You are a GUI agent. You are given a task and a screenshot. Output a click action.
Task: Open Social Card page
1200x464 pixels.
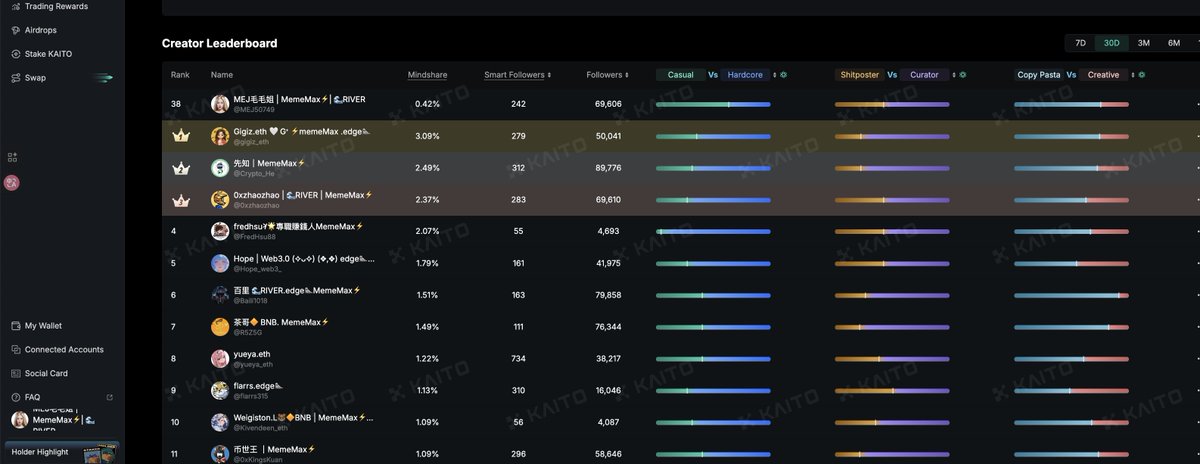(46, 373)
